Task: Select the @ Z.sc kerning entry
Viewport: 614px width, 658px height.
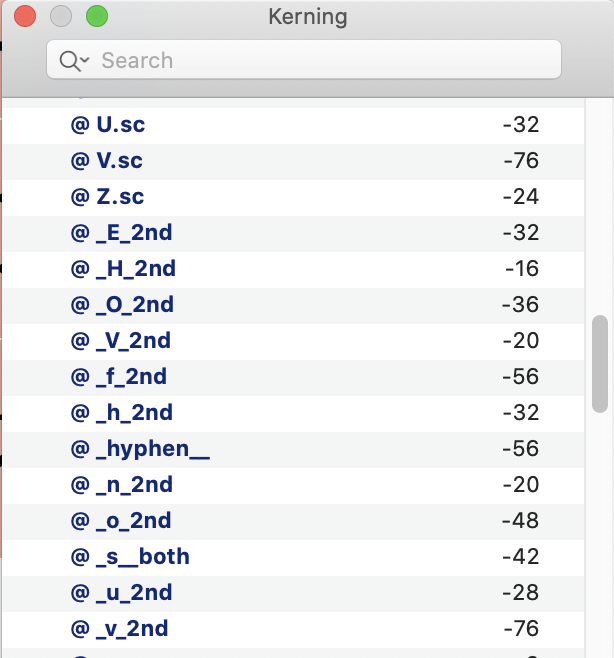Action: click(x=293, y=198)
